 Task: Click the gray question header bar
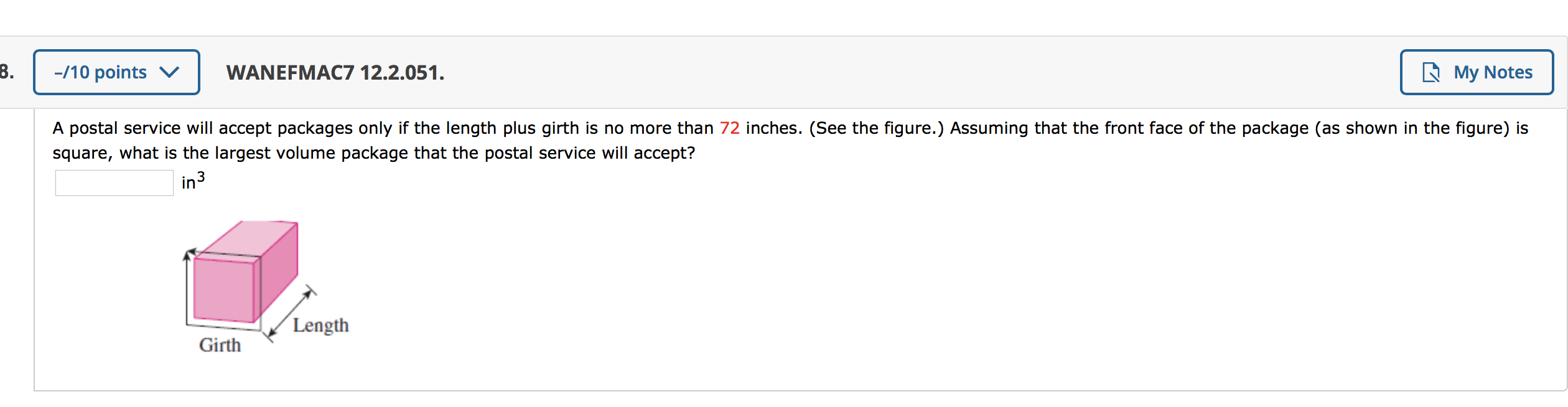871,72
